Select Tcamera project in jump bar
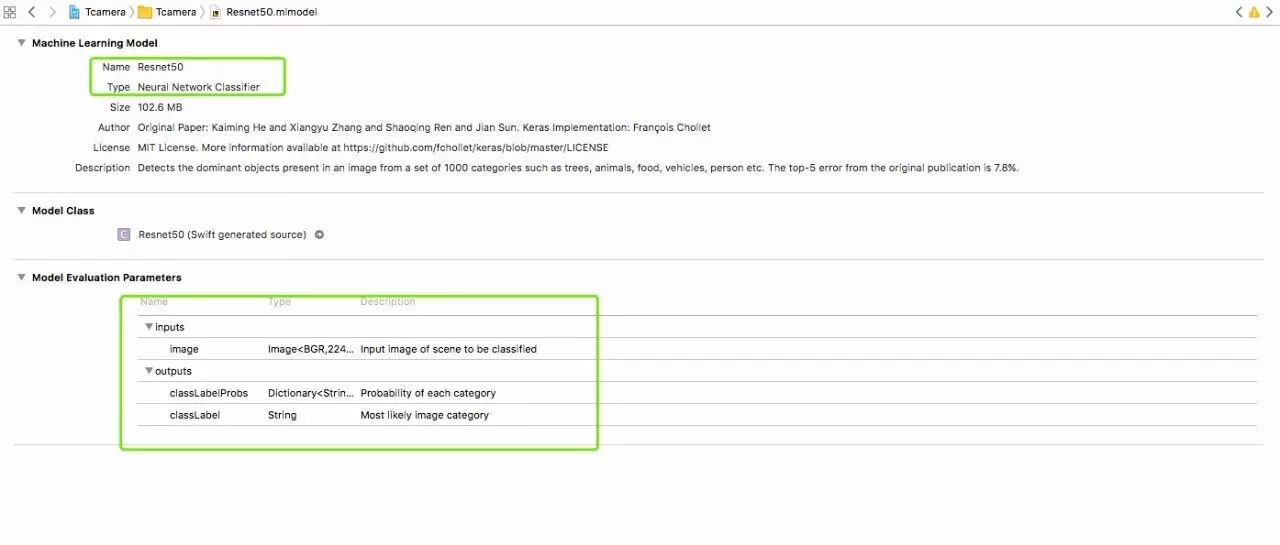The image size is (1280, 545). 97,12
